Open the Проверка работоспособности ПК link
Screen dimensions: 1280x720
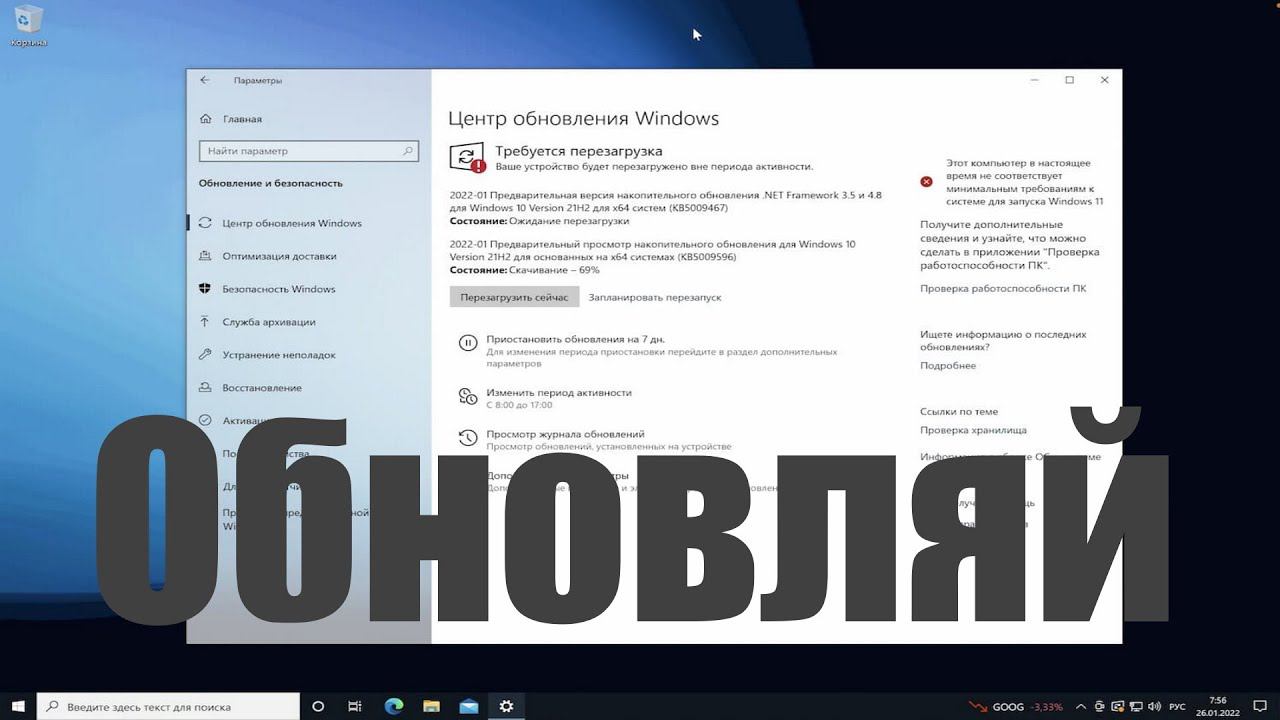coord(1003,289)
